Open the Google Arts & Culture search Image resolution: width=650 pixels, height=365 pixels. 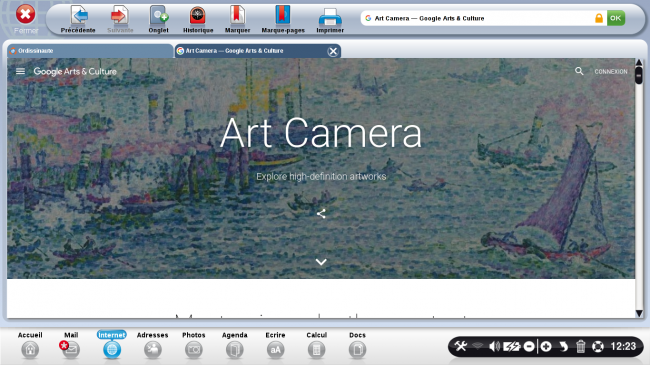point(579,71)
